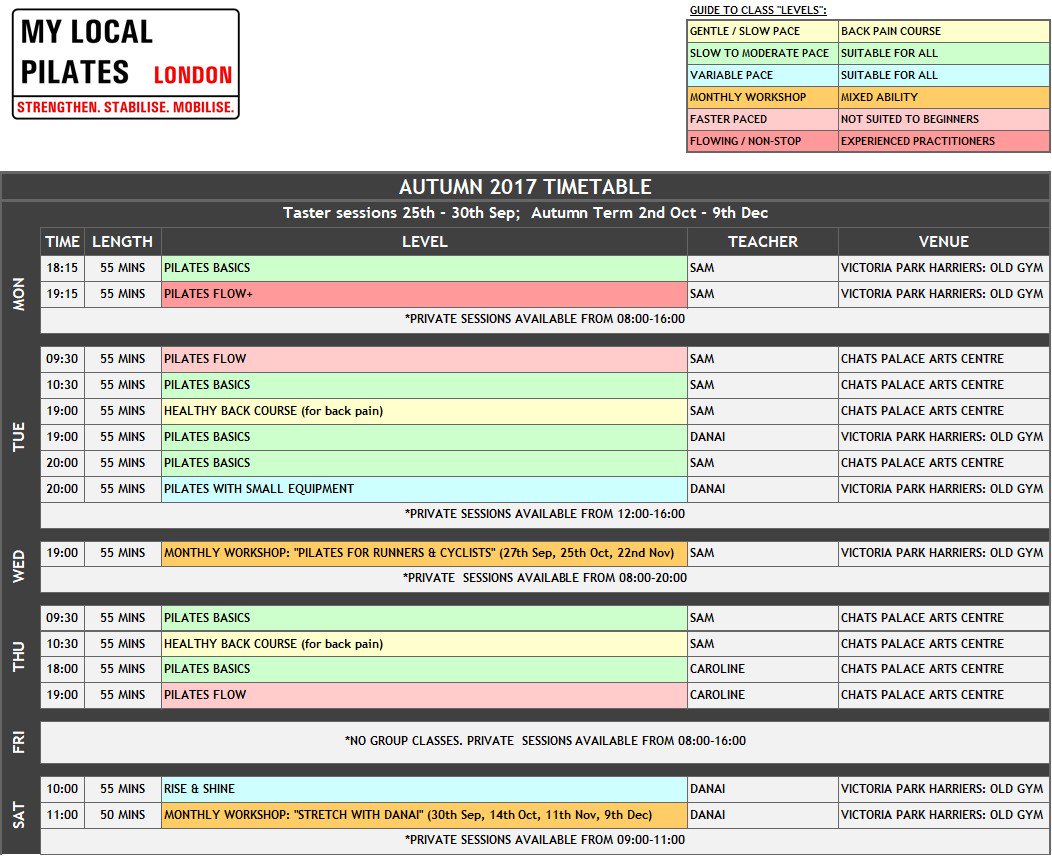The image size is (1052, 856).
Task: Click the private sessions 12:00-16:00 note
Action: pyautogui.click(x=545, y=514)
